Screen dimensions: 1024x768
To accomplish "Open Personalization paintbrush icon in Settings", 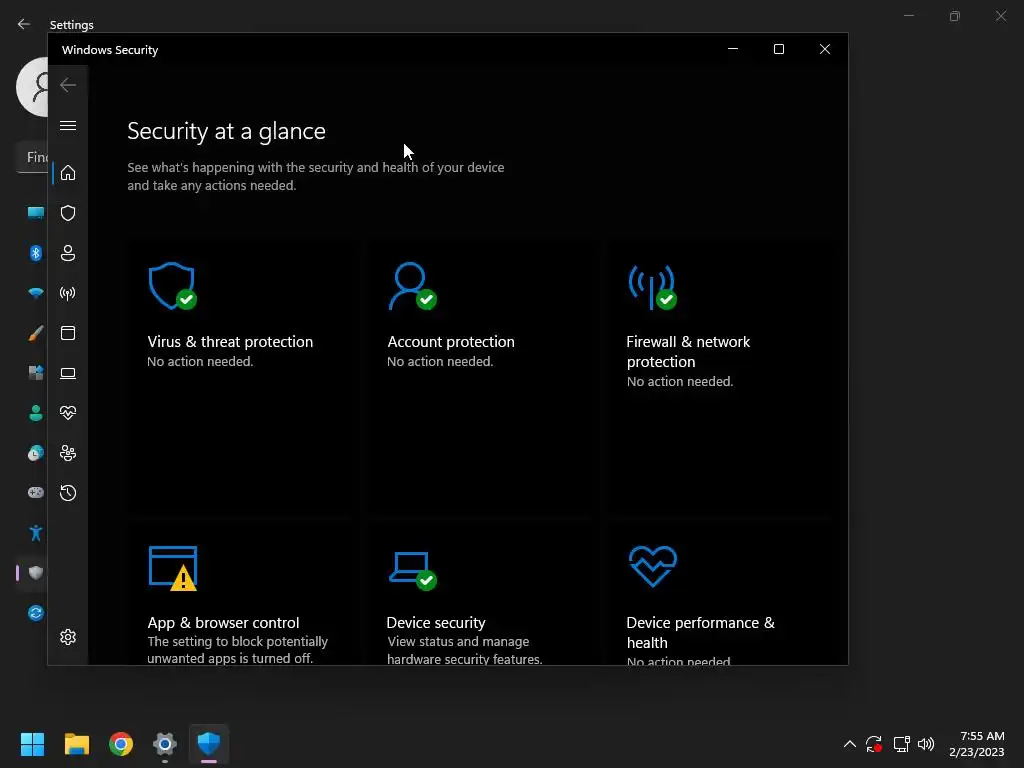I will click(36, 333).
